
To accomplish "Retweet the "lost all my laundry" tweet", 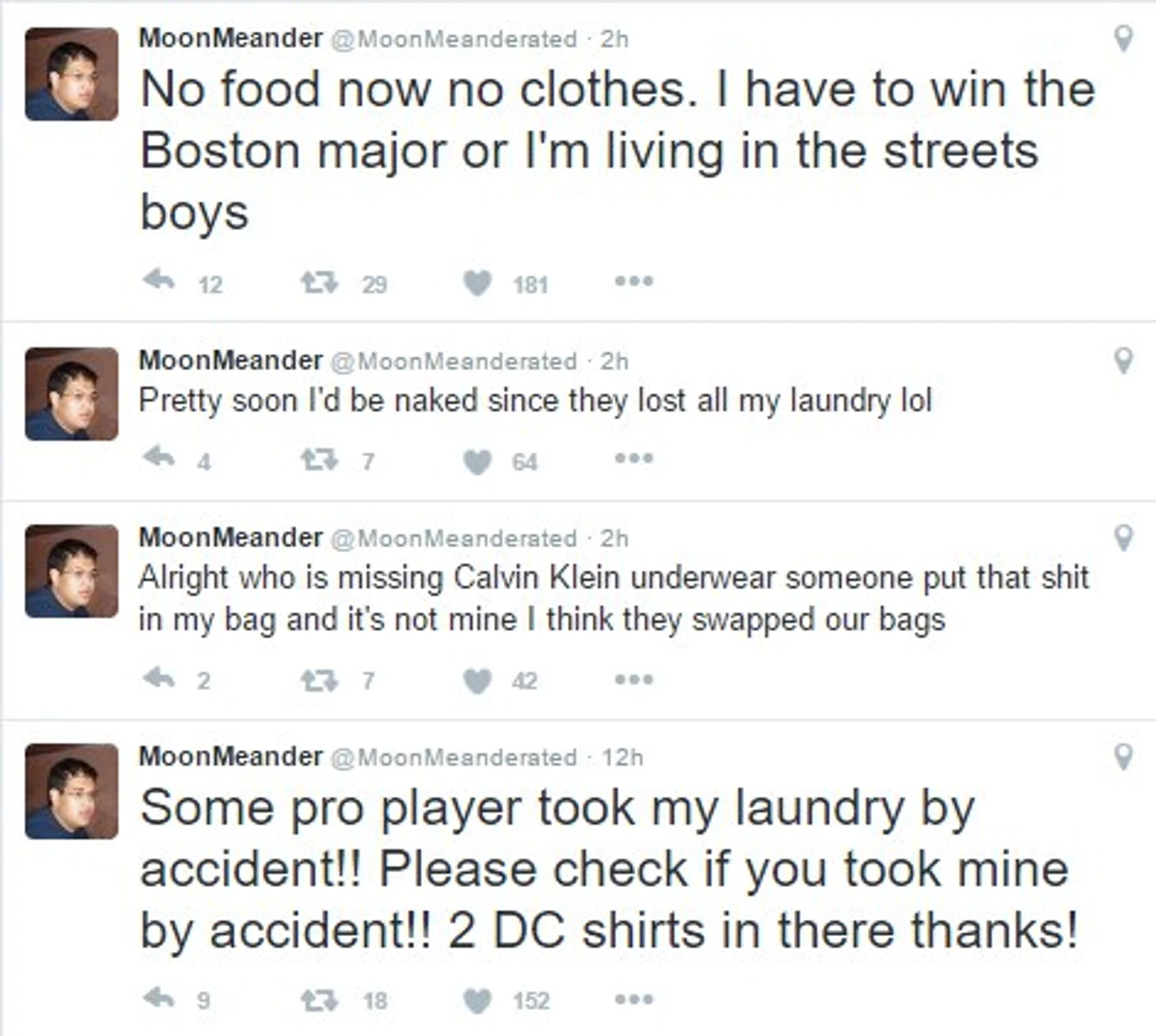I will (319, 459).
